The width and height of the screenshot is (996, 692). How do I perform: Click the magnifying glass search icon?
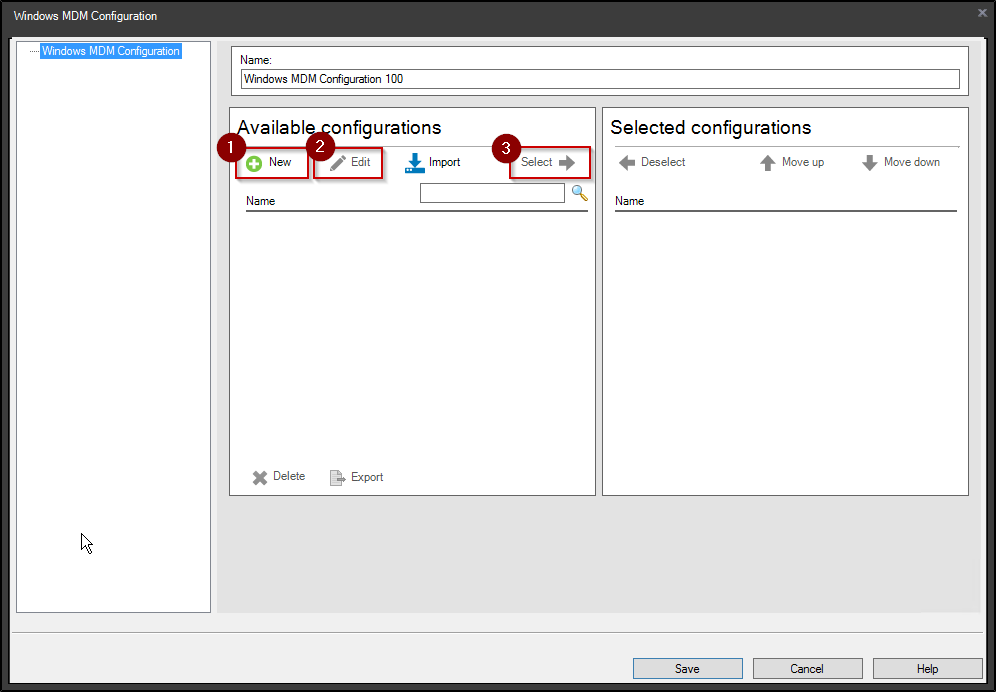coord(579,192)
